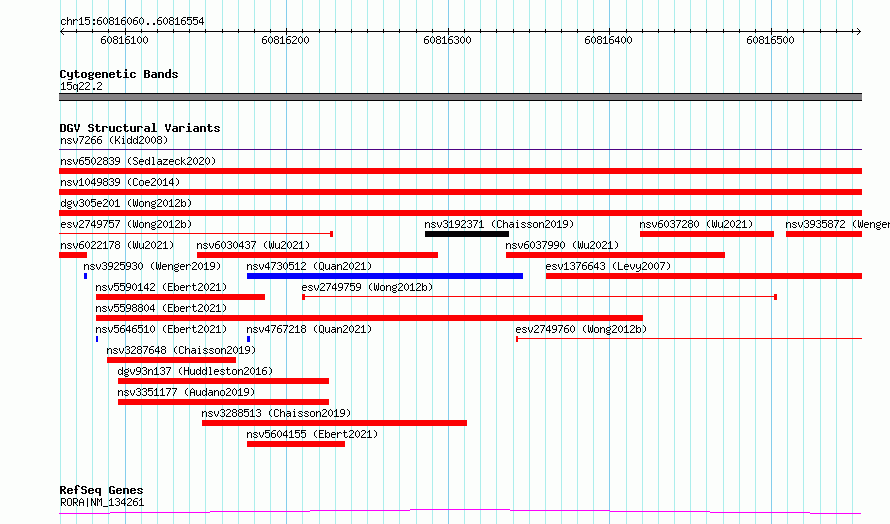Click the blue nsv4730512 (Quan2021) bar
This screenshot has height=524, width=890.
[385, 276]
